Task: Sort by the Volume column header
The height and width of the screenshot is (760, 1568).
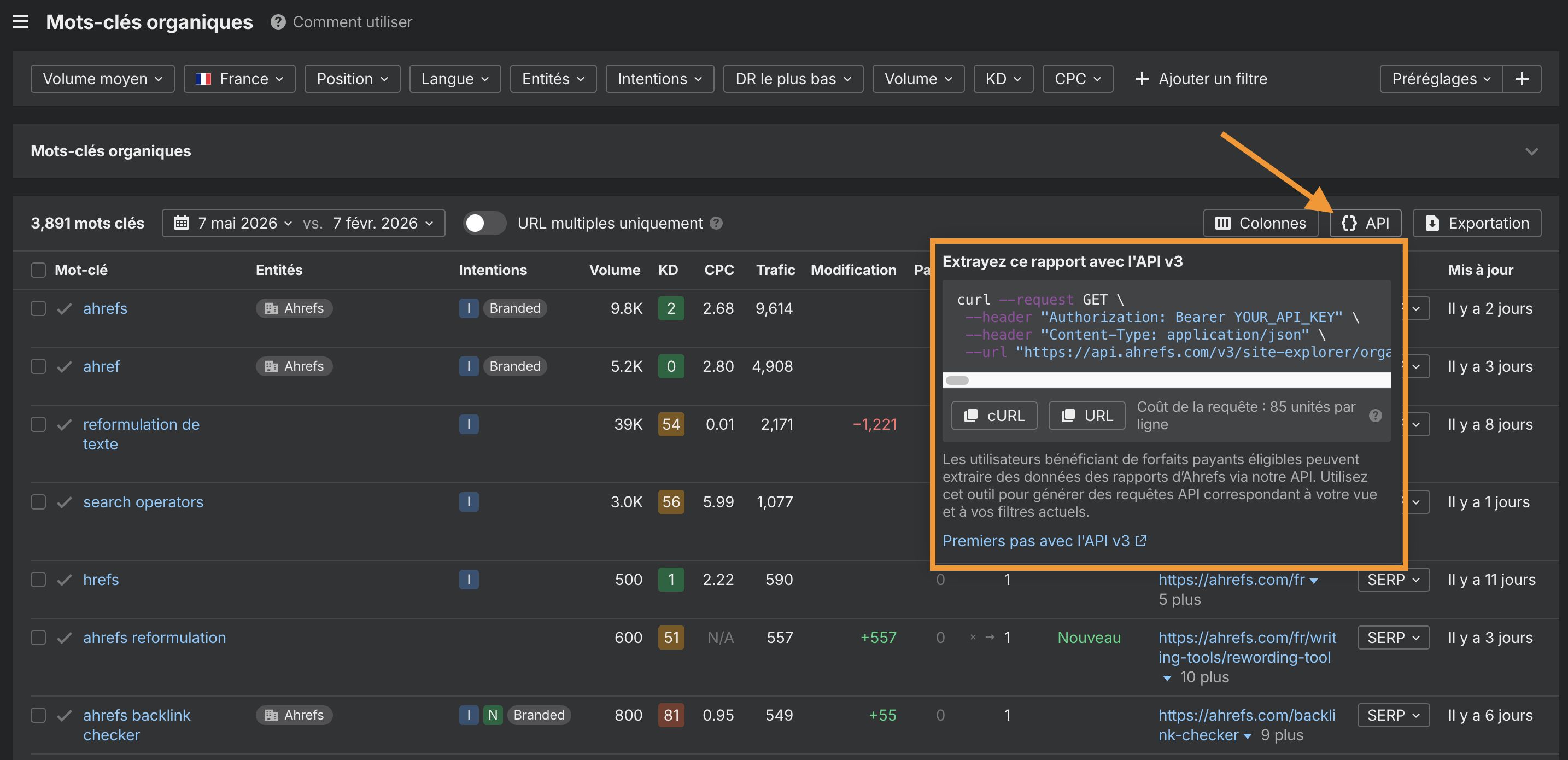Action: pos(614,270)
